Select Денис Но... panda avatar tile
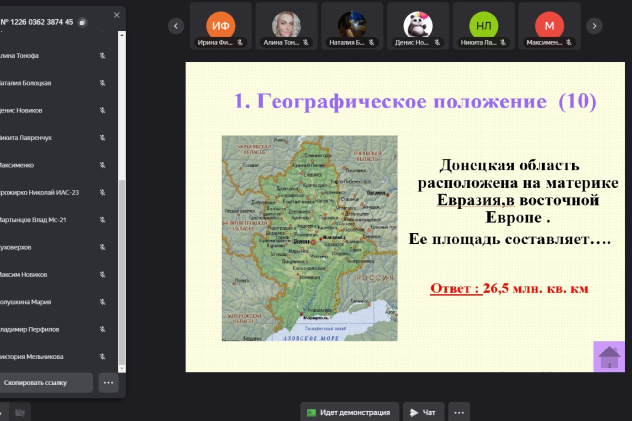Image resolution: width=632 pixels, height=421 pixels. click(x=418, y=26)
